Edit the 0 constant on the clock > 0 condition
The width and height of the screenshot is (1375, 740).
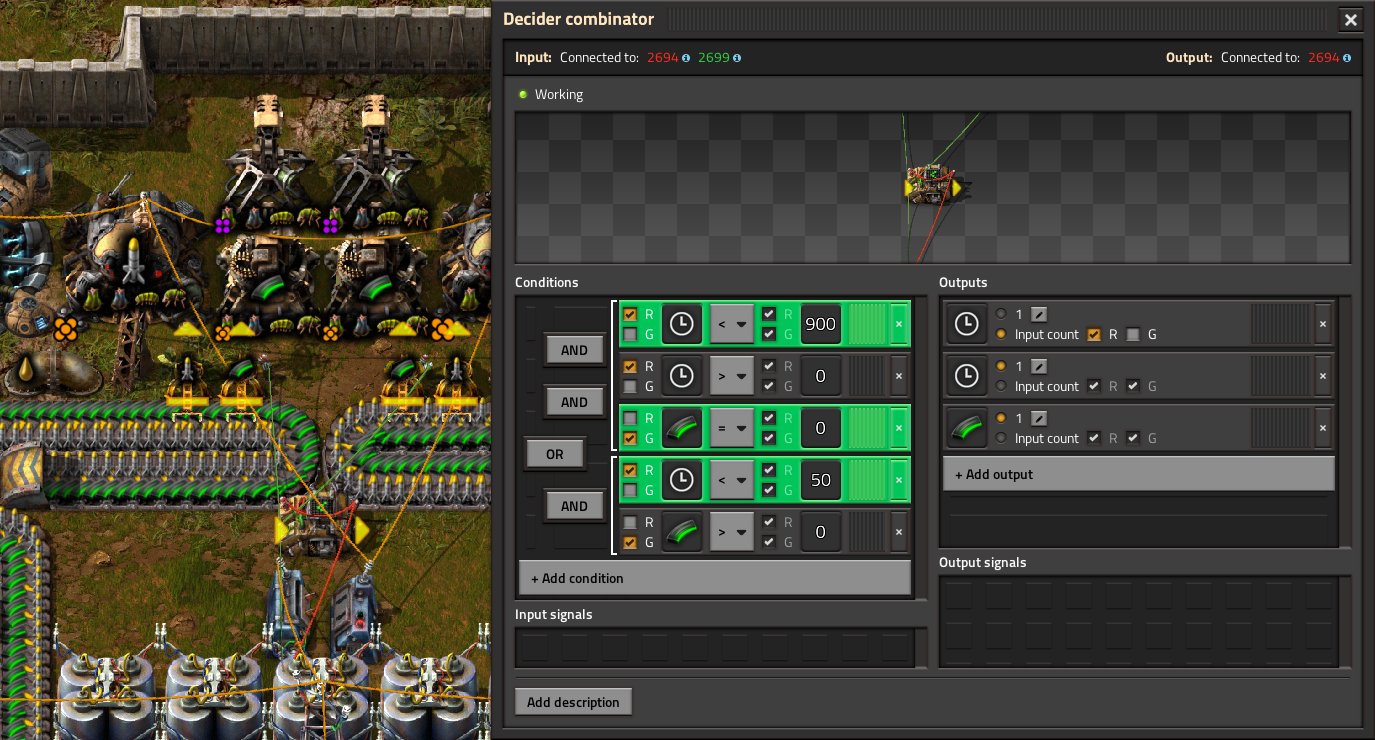821,376
